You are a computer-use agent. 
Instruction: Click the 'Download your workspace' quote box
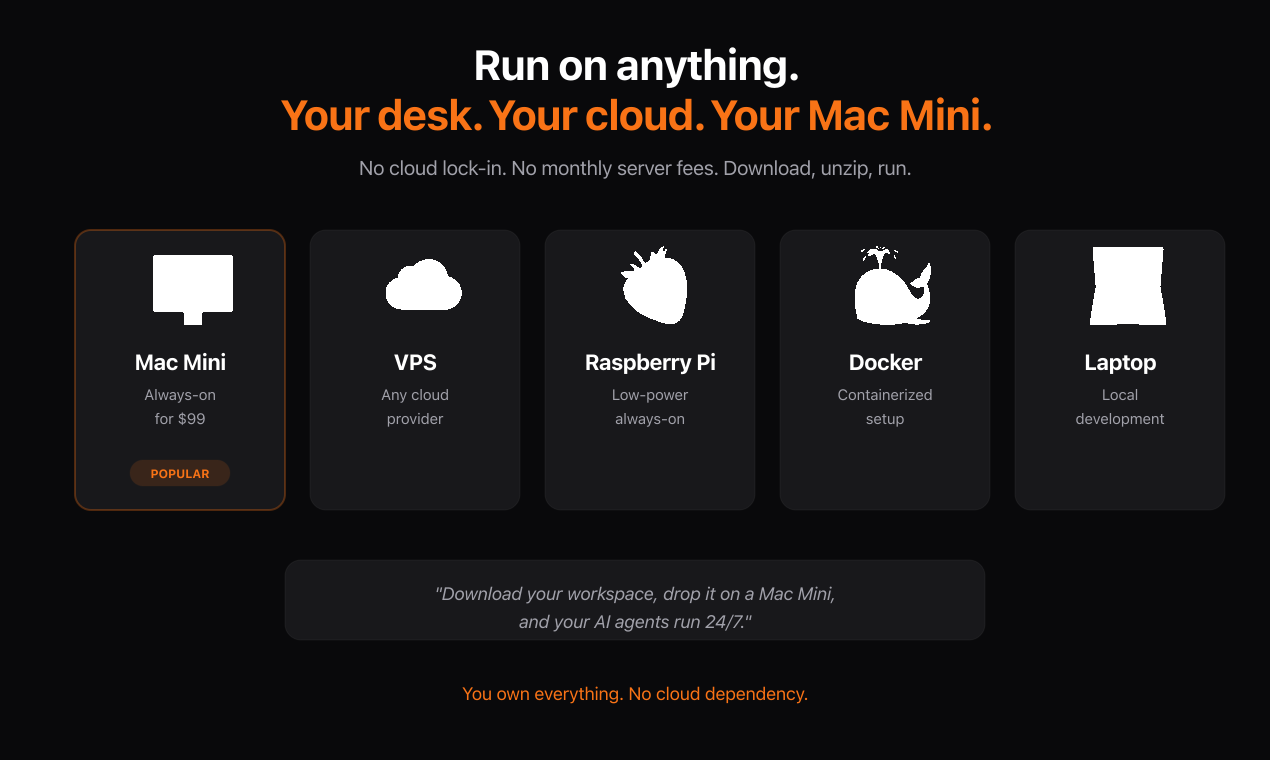click(635, 600)
